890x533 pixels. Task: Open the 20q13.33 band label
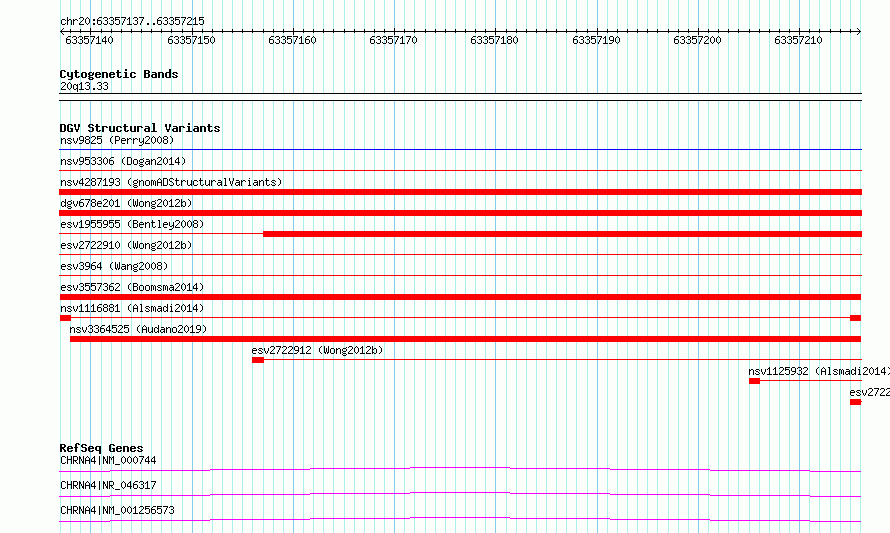click(84, 86)
